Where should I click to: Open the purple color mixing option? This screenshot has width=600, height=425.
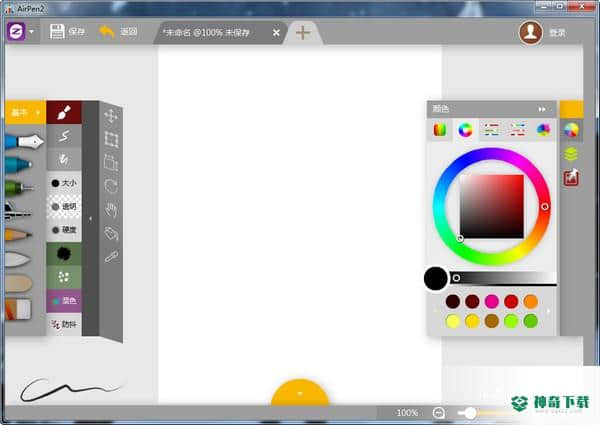click(64, 301)
